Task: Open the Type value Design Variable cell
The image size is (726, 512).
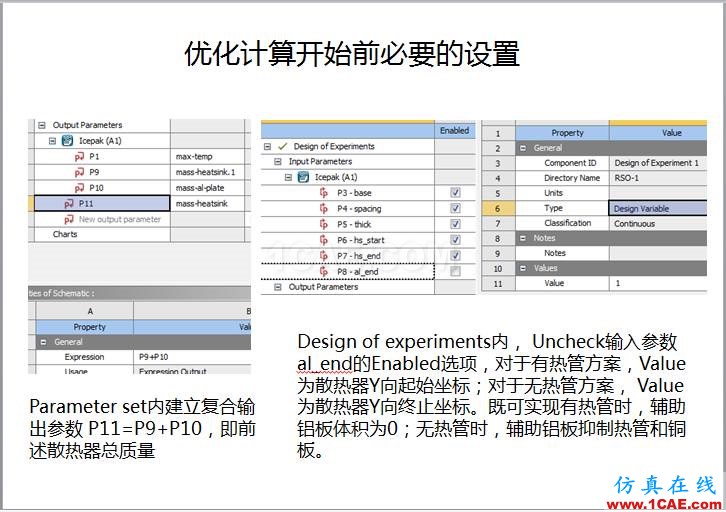Action: tap(658, 208)
